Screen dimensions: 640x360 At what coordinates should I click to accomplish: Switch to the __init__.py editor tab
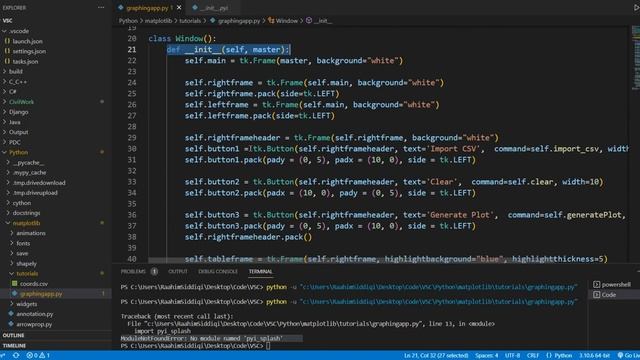pyautogui.click(x=214, y=8)
